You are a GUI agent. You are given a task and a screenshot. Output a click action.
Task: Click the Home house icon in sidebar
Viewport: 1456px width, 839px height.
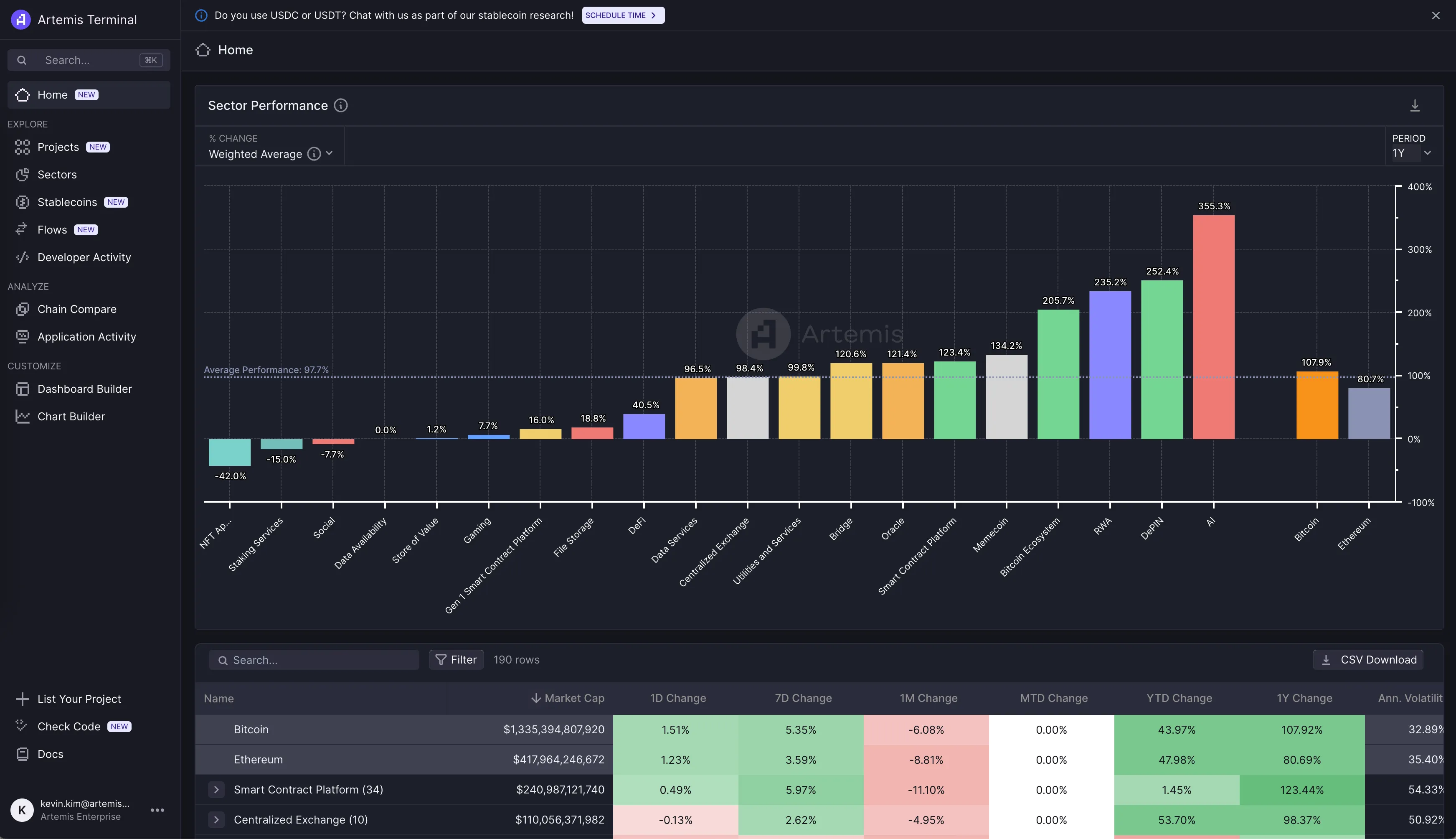[23, 94]
